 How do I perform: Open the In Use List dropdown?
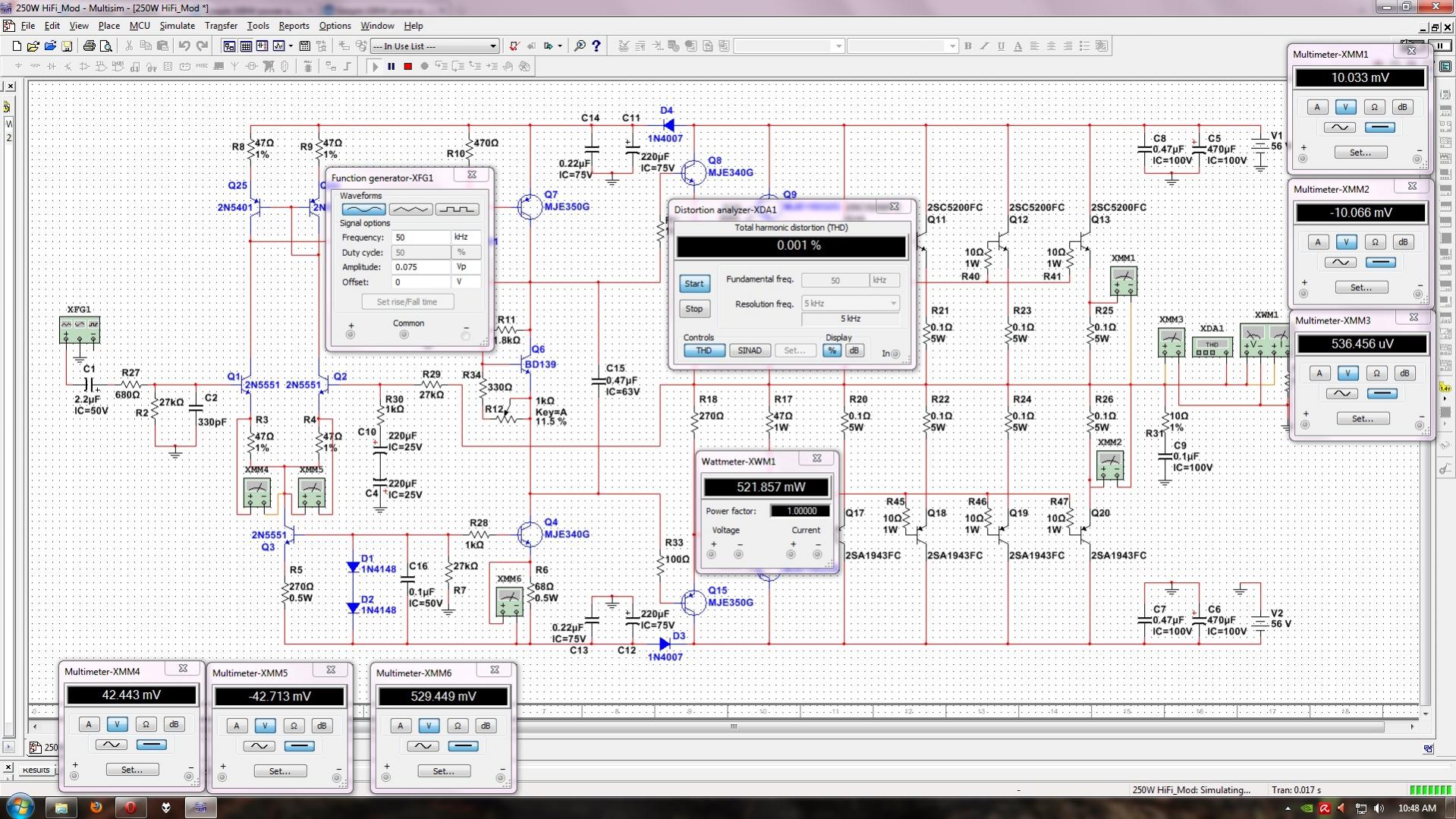coord(435,46)
